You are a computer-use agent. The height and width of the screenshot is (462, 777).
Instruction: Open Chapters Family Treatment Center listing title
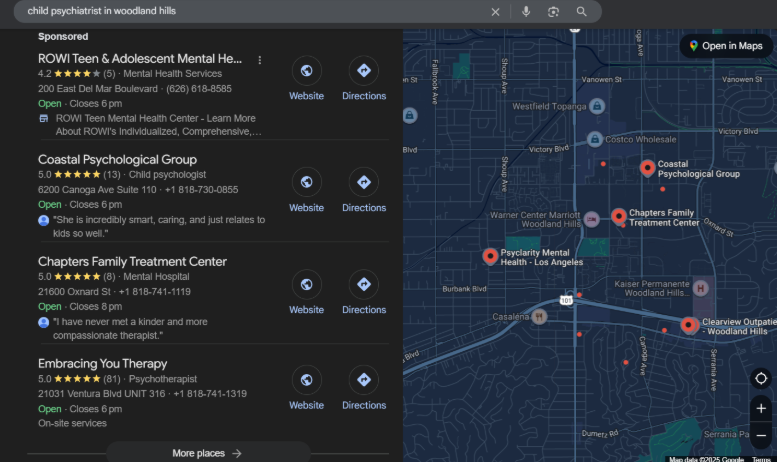[132, 262]
